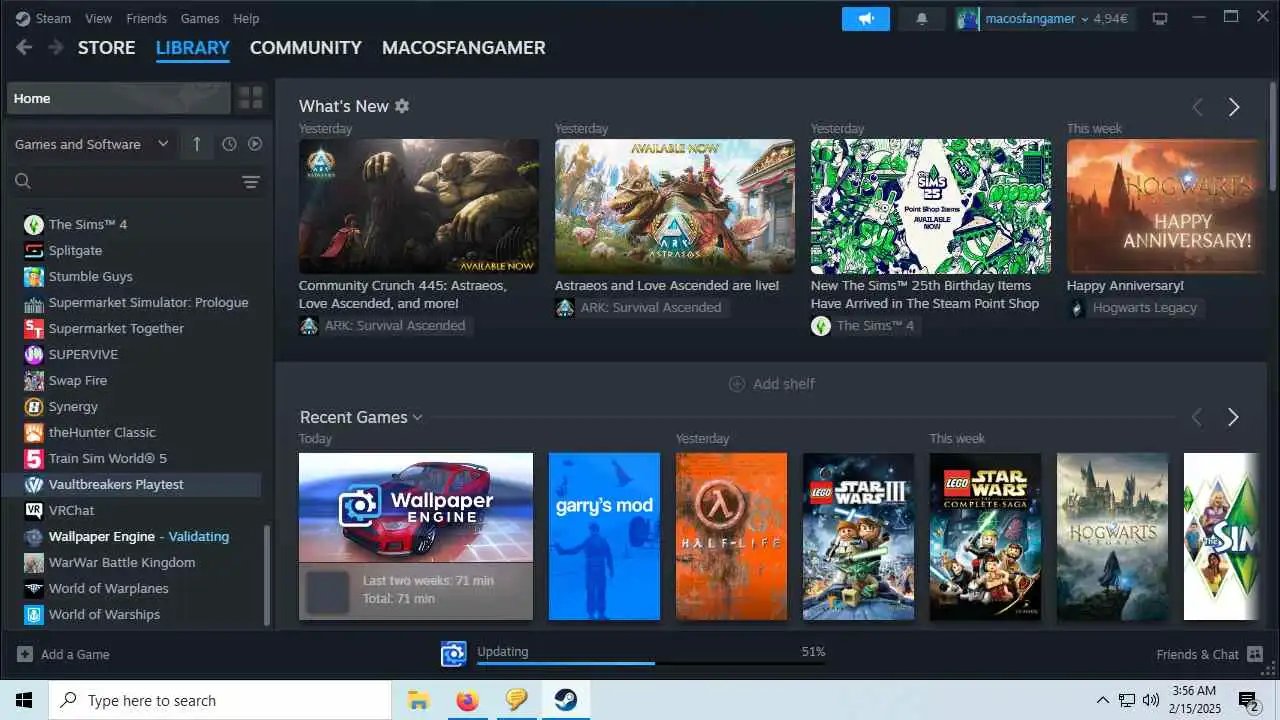This screenshot has height=720, width=1280.
Task: Click the Synergy game icon
Action: (x=34, y=406)
